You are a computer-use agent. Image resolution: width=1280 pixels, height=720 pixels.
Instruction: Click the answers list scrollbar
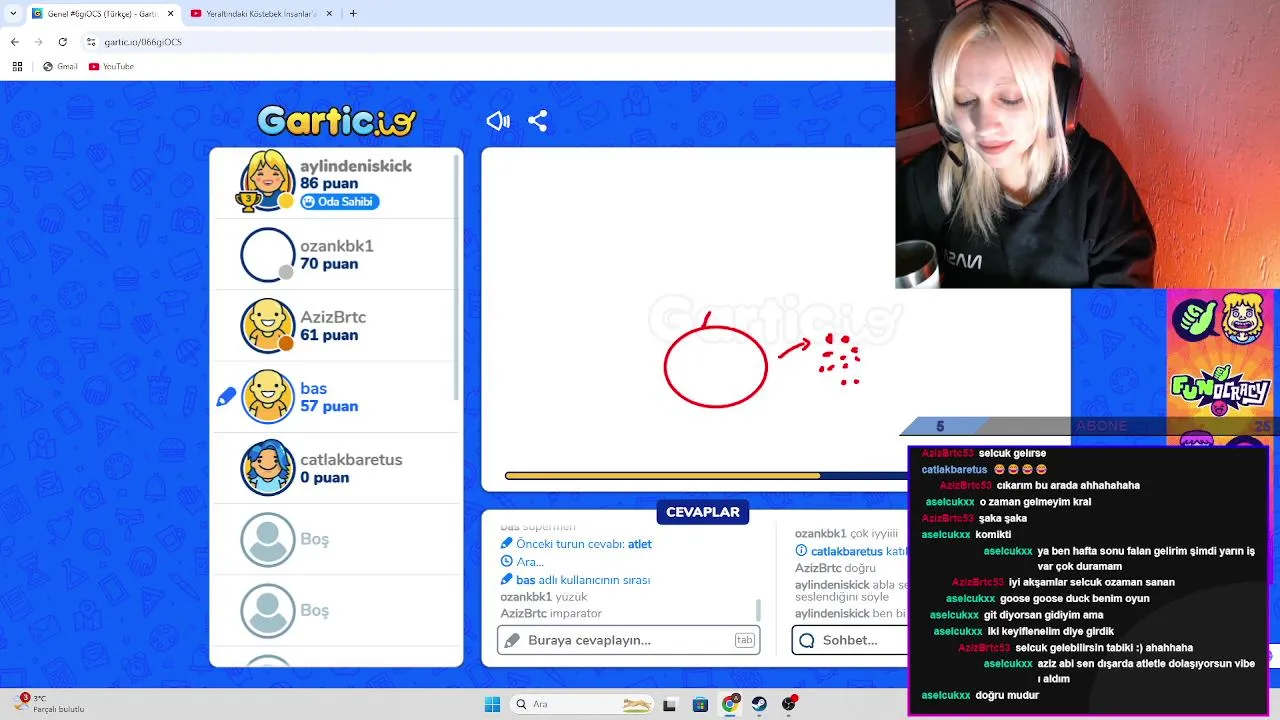[758, 610]
